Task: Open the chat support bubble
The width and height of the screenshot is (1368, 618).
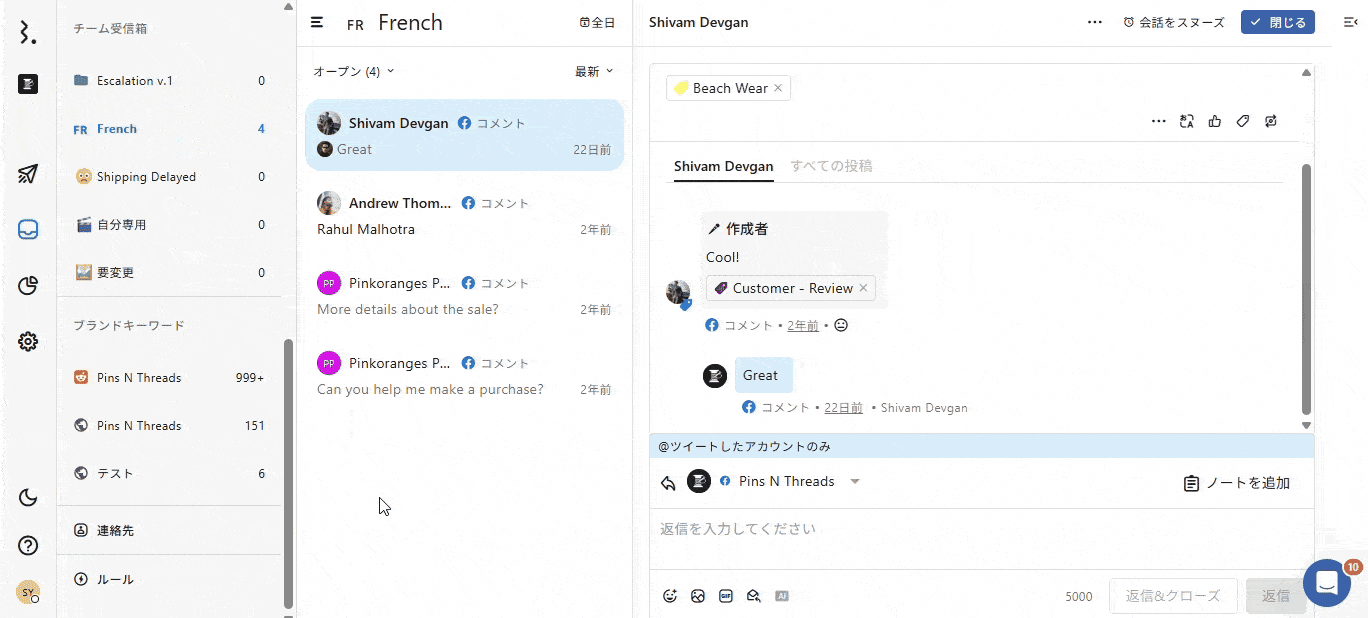Action: 1326,583
